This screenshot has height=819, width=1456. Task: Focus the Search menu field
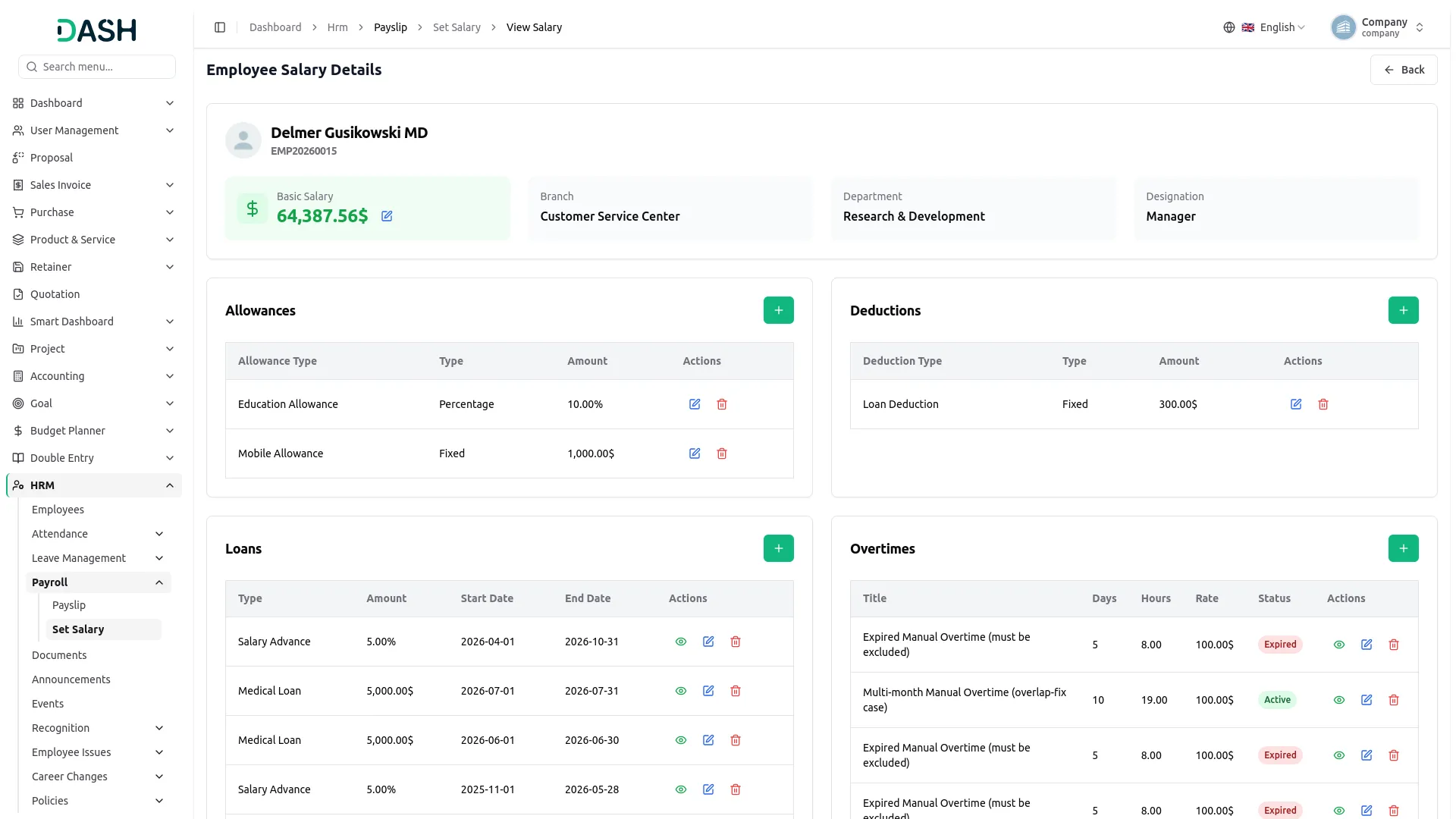[x=97, y=67]
